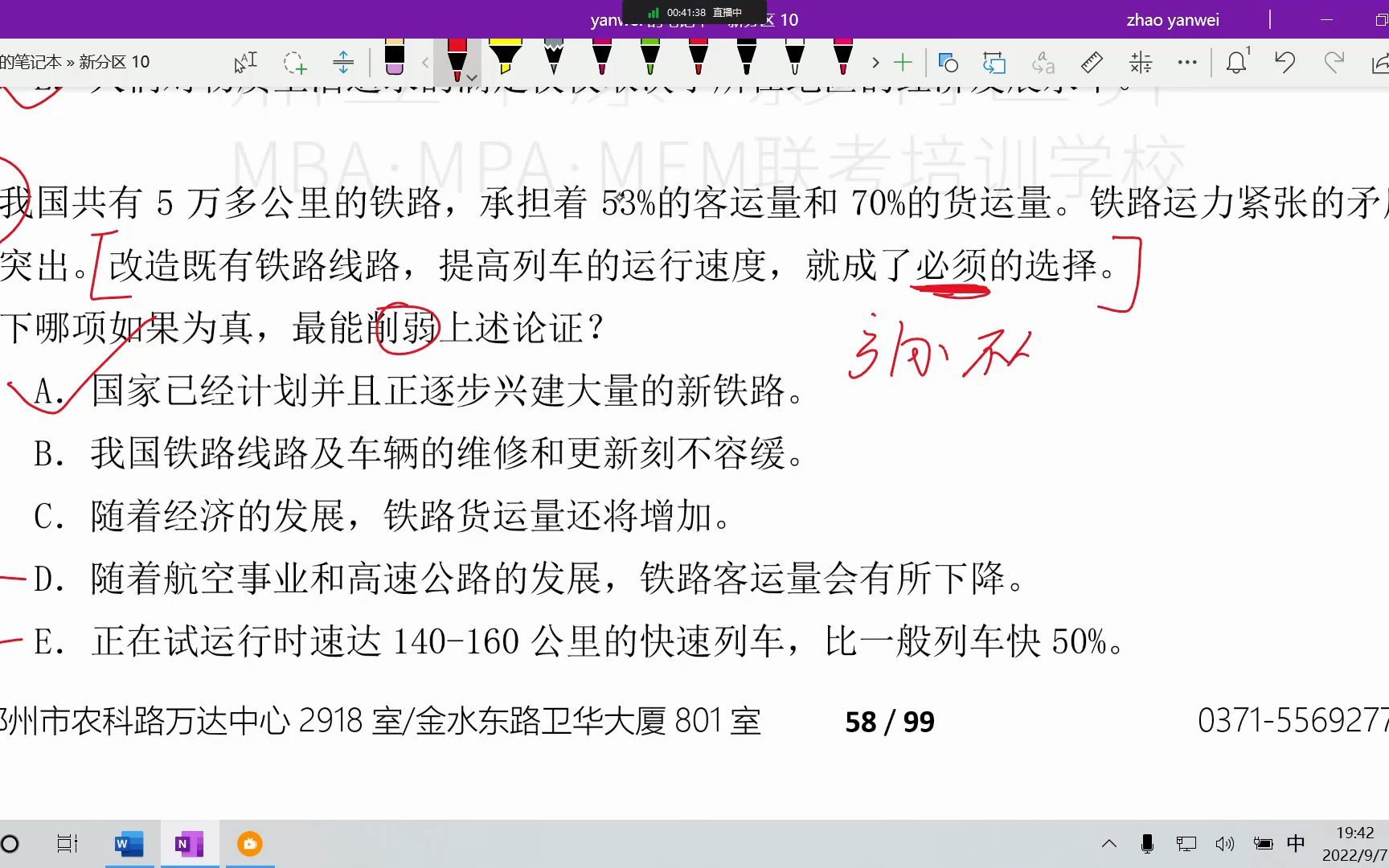Select the text selection cursor tool

coord(245,62)
